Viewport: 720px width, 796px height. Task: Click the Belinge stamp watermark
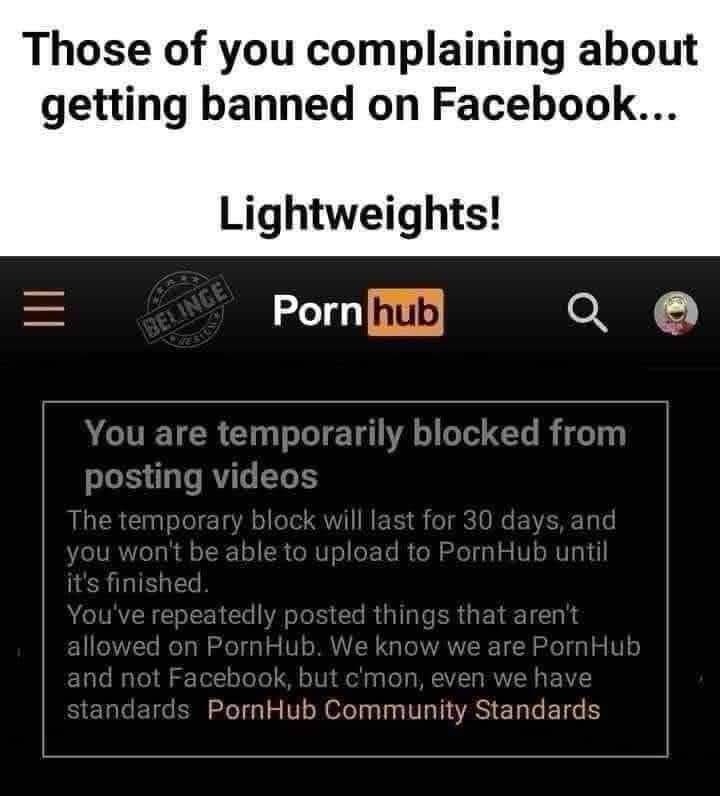(x=185, y=308)
